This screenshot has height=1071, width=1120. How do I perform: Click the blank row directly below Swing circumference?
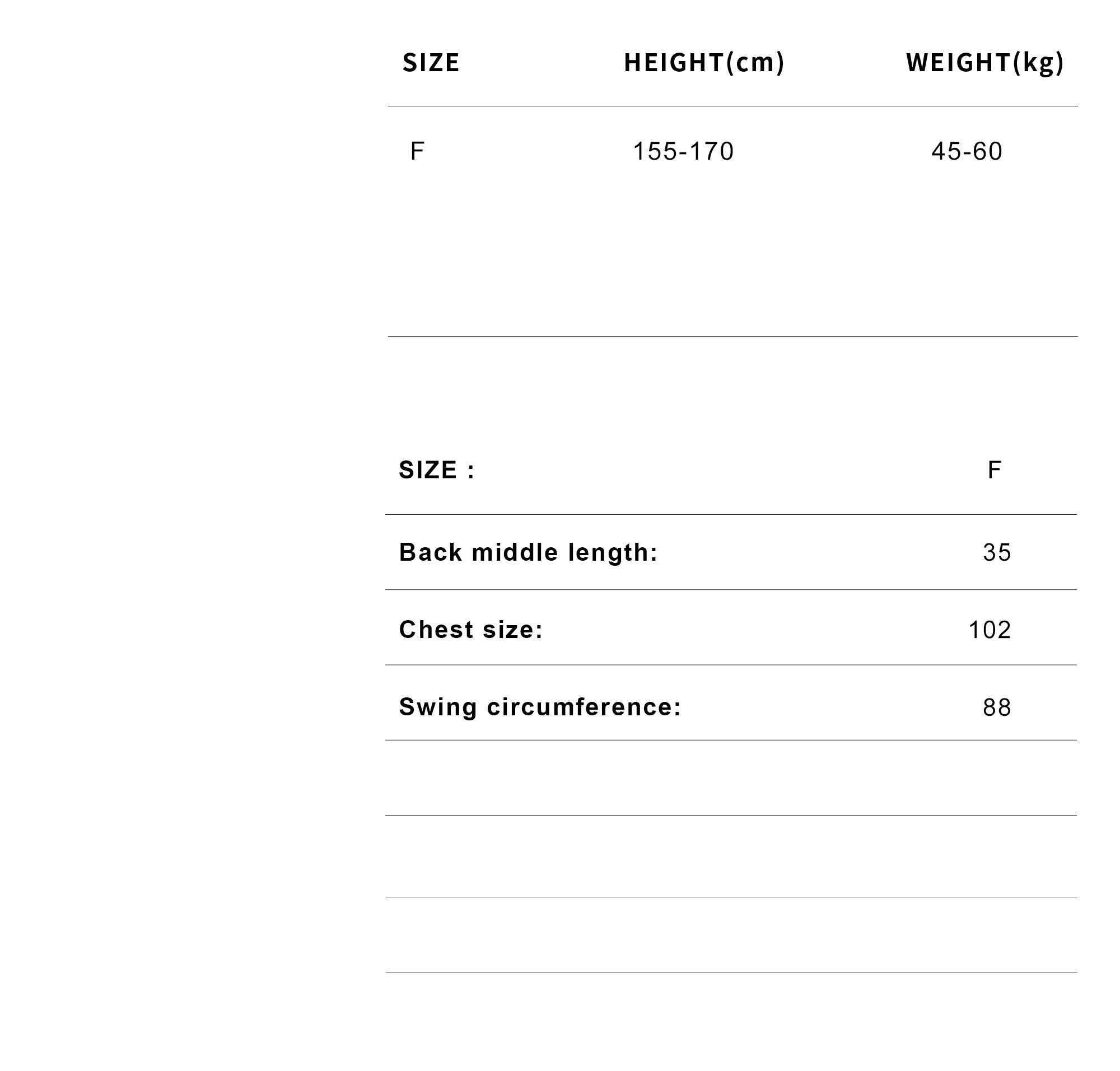[731, 778]
